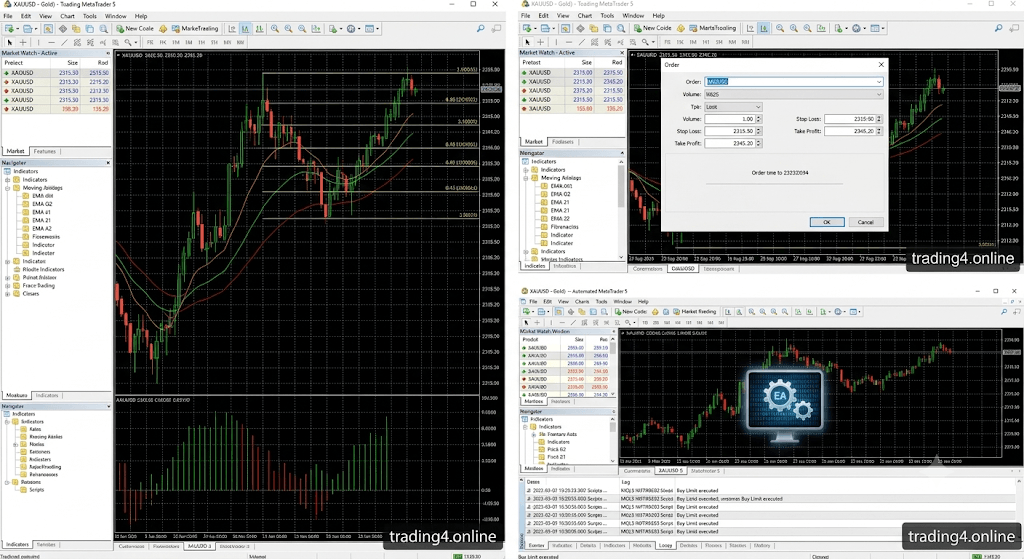Switch to the 'Features' tab in left Market Watch
This screenshot has width=1024, height=559.
coord(44,151)
